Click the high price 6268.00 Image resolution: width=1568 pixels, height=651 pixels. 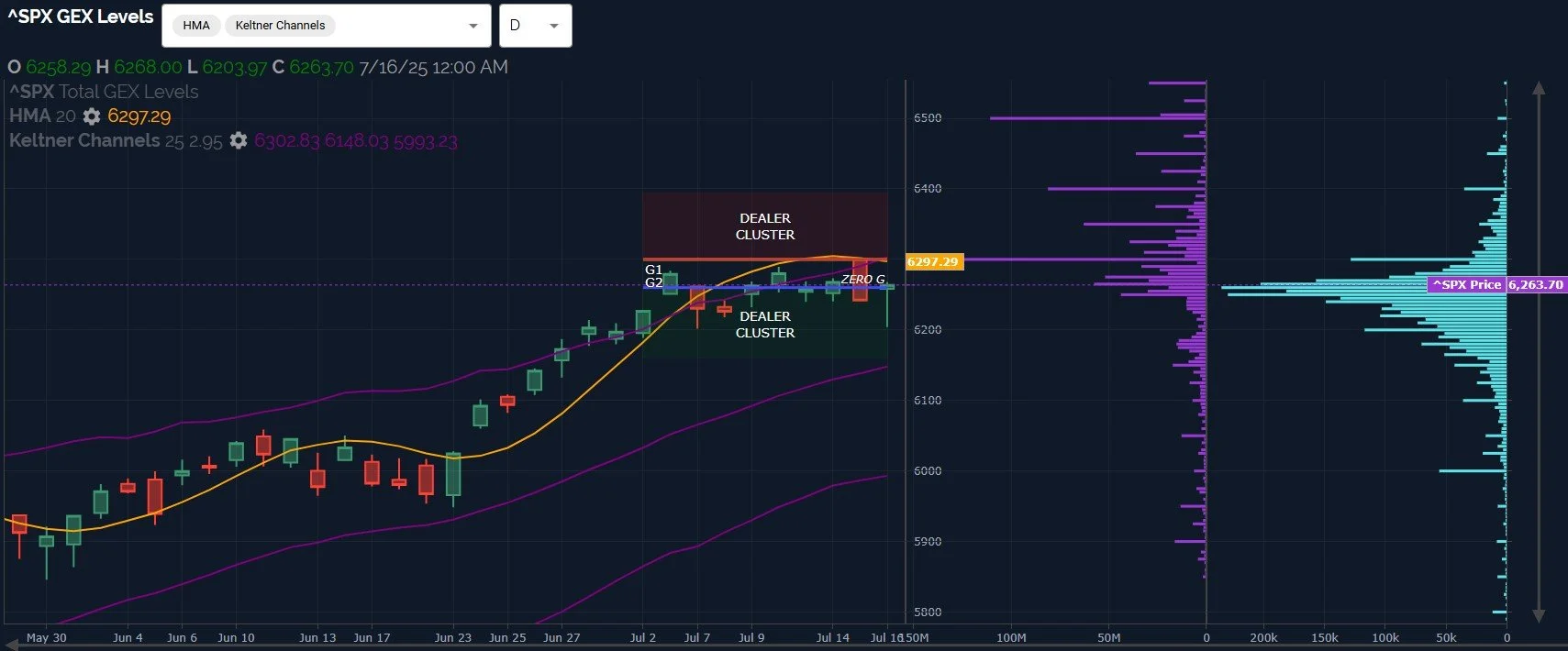(x=148, y=67)
